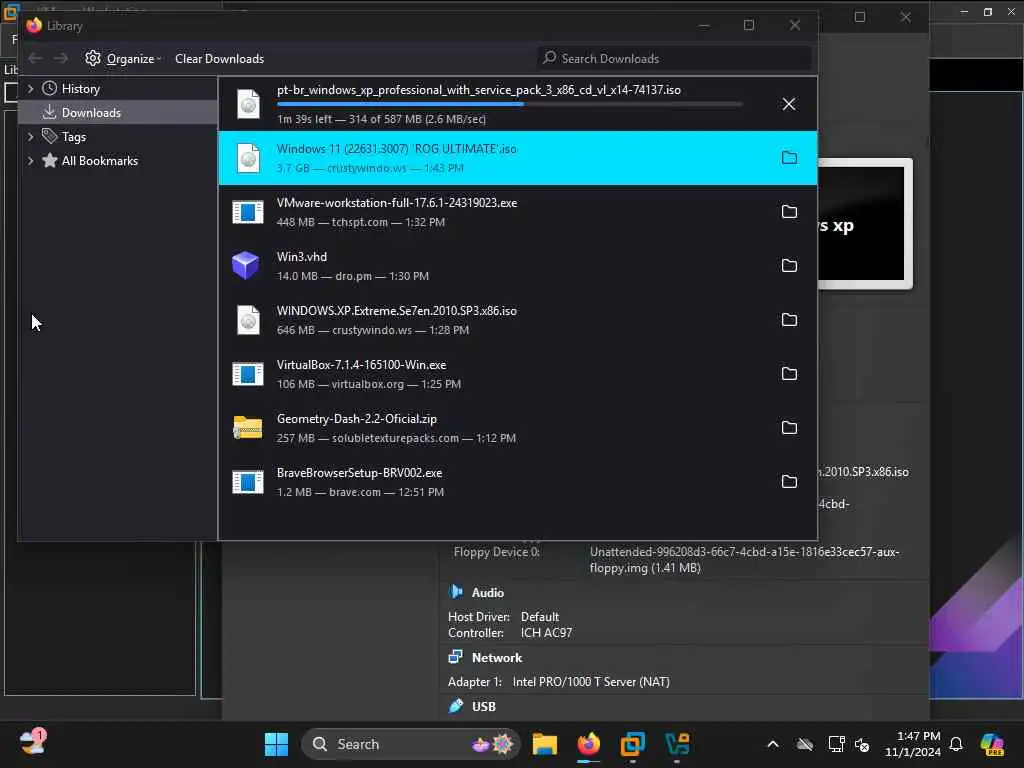1024x768 pixels.
Task: Show VirtualBox-7.1.4 installer in folder
Action: [789, 374]
